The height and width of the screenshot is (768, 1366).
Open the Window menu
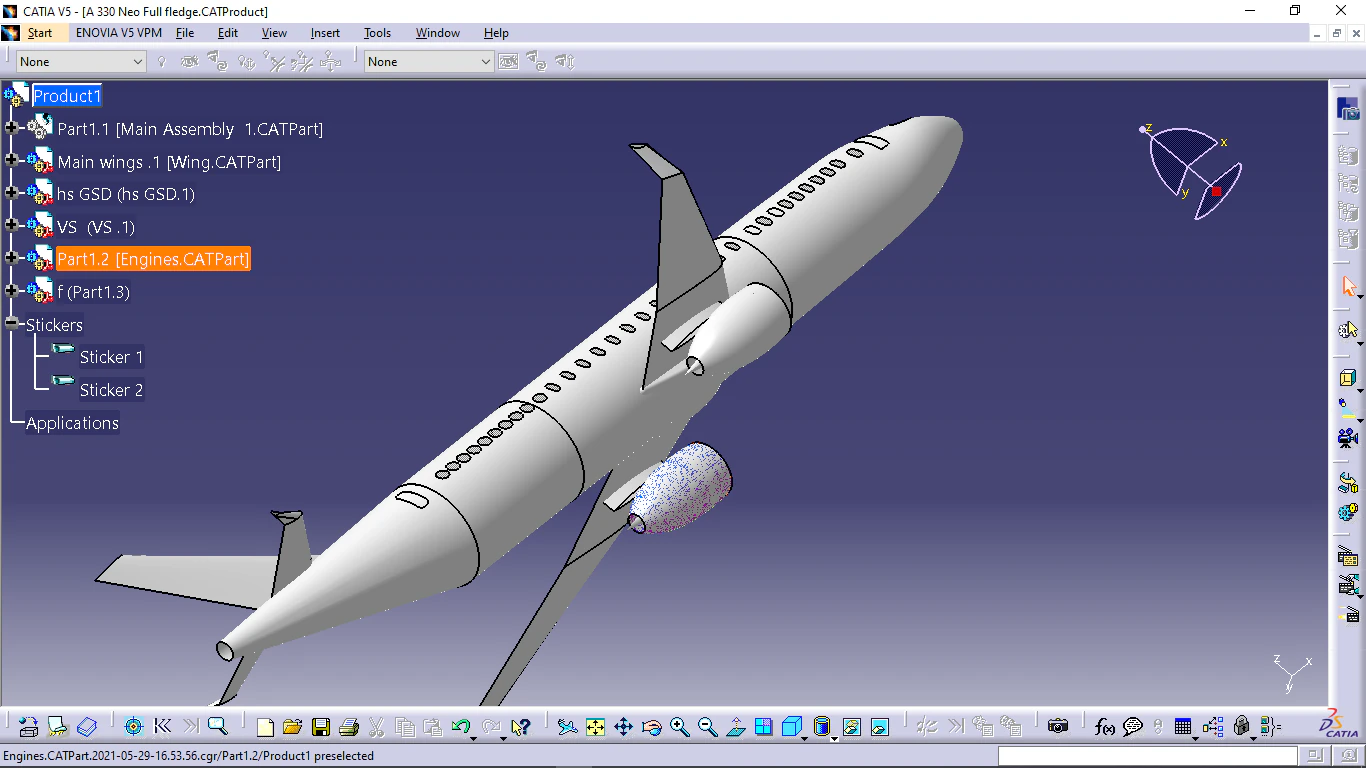click(438, 33)
